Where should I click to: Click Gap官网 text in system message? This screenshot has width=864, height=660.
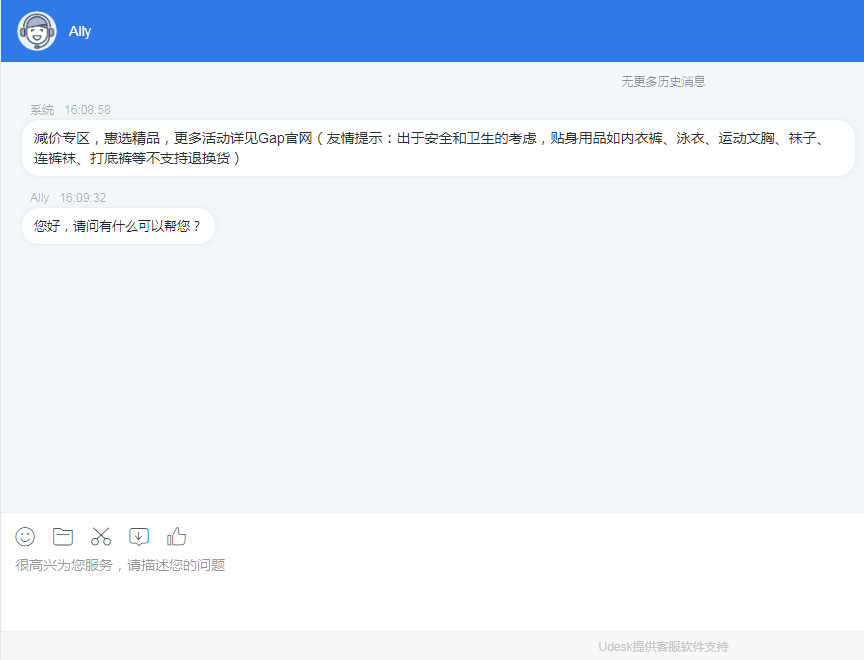point(286,138)
